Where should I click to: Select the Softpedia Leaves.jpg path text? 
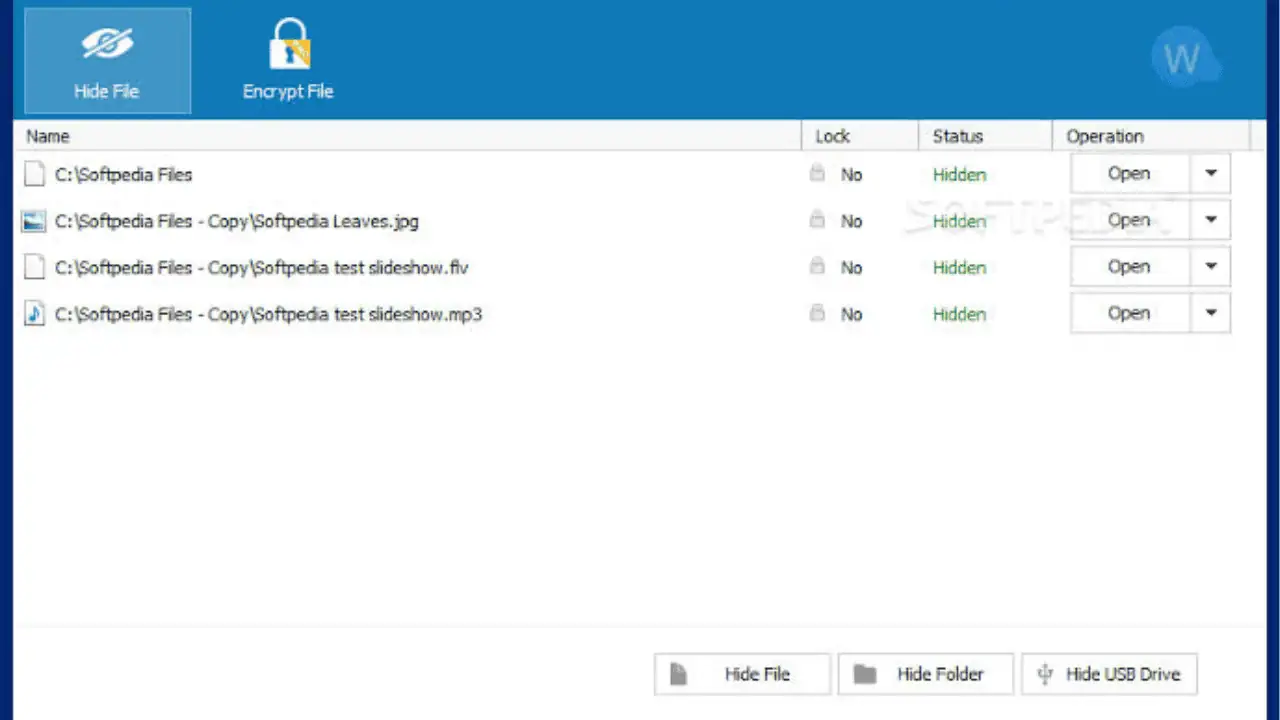pyautogui.click(x=237, y=221)
